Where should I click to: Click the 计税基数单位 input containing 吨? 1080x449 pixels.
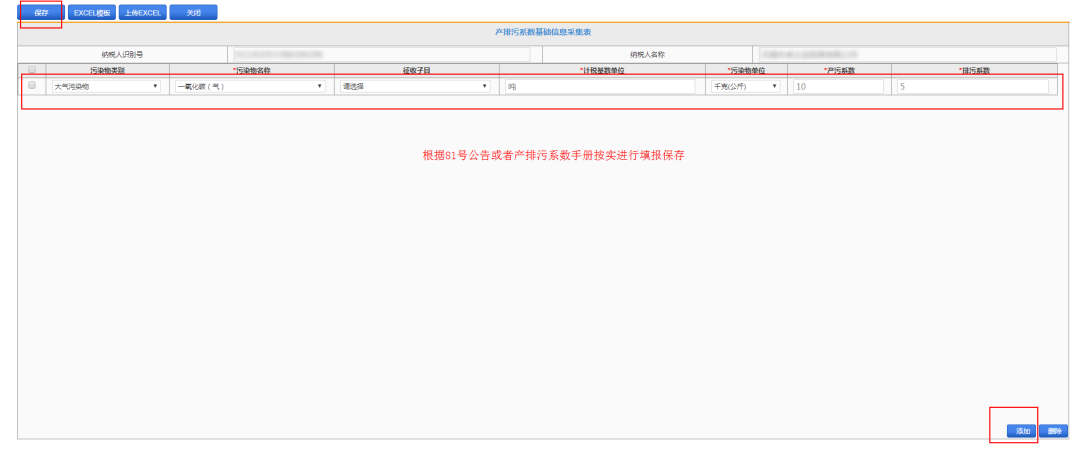point(601,86)
